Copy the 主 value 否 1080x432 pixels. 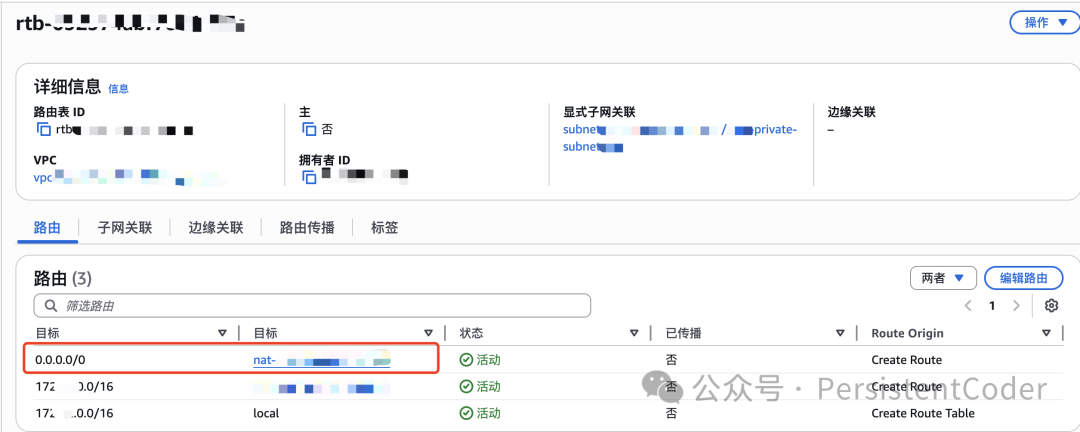click(x=309, y=130)
